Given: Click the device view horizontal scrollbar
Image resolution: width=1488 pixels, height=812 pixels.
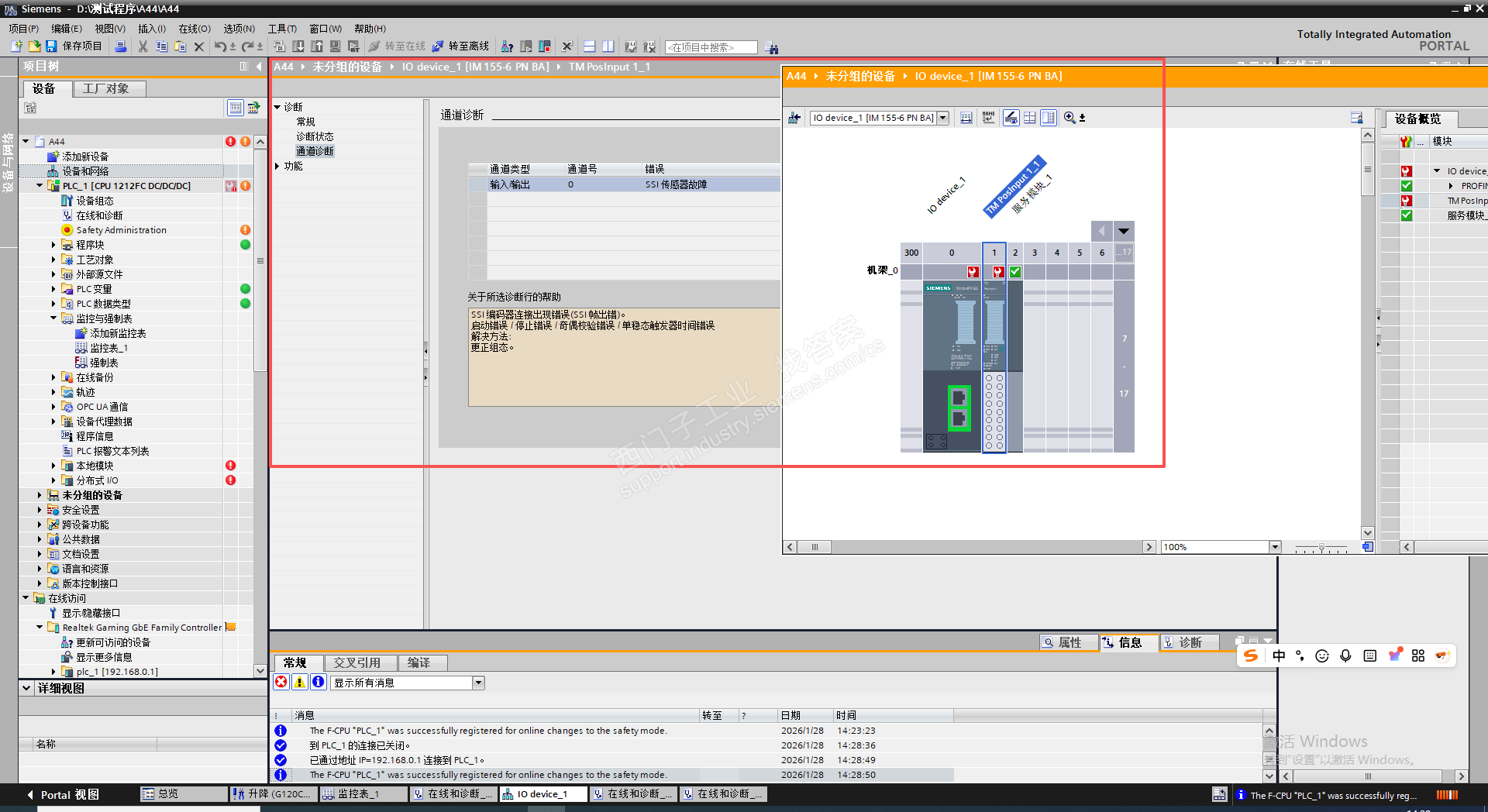Looking at the screenshot, I should coord(971,547).
